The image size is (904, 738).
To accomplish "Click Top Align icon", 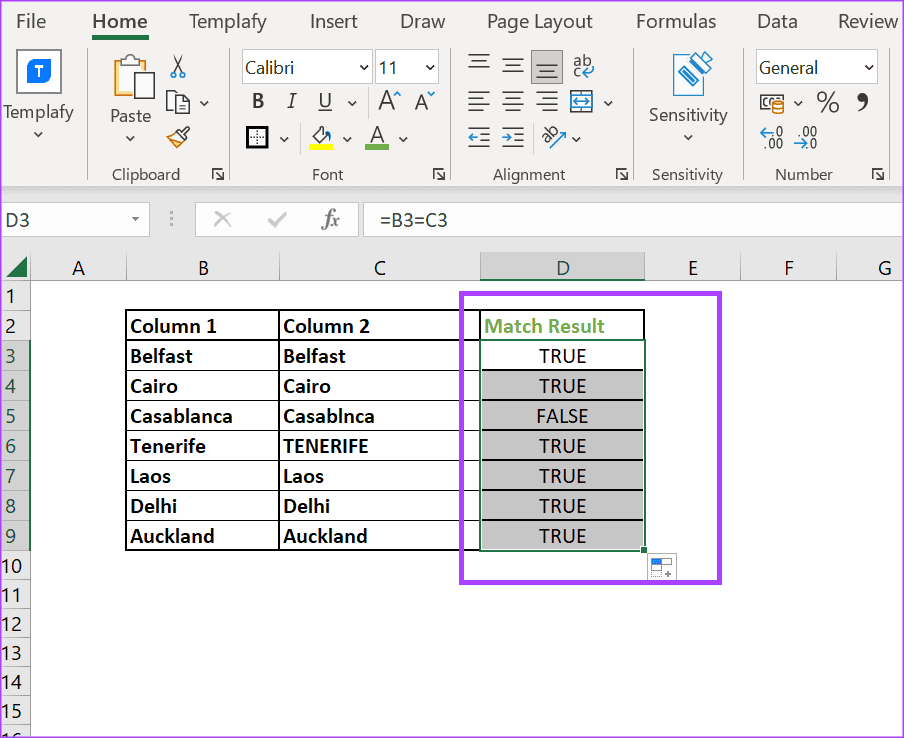I will pos(479,63).
